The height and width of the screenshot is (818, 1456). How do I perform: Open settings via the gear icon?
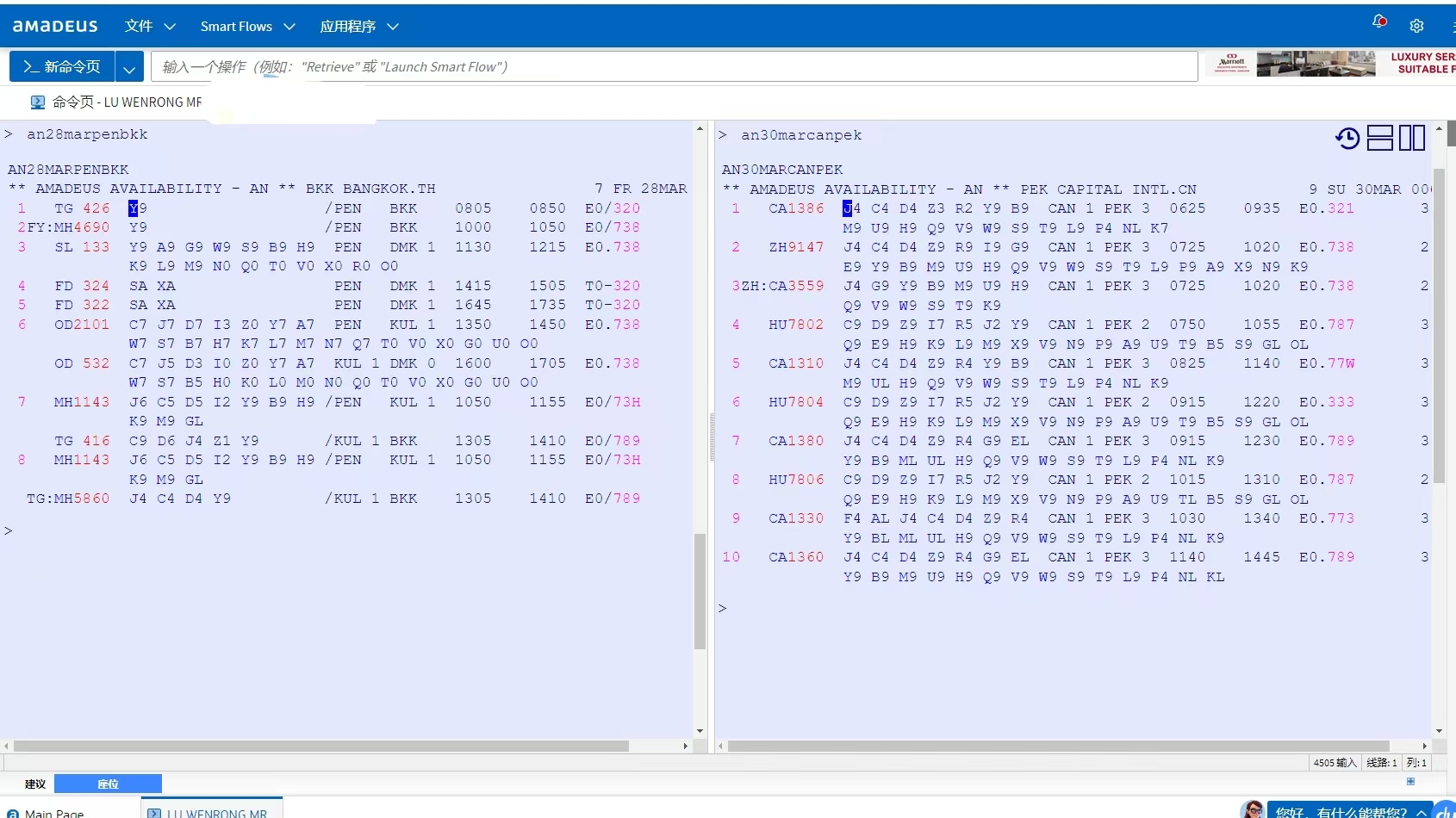[x=1416, y=26]
